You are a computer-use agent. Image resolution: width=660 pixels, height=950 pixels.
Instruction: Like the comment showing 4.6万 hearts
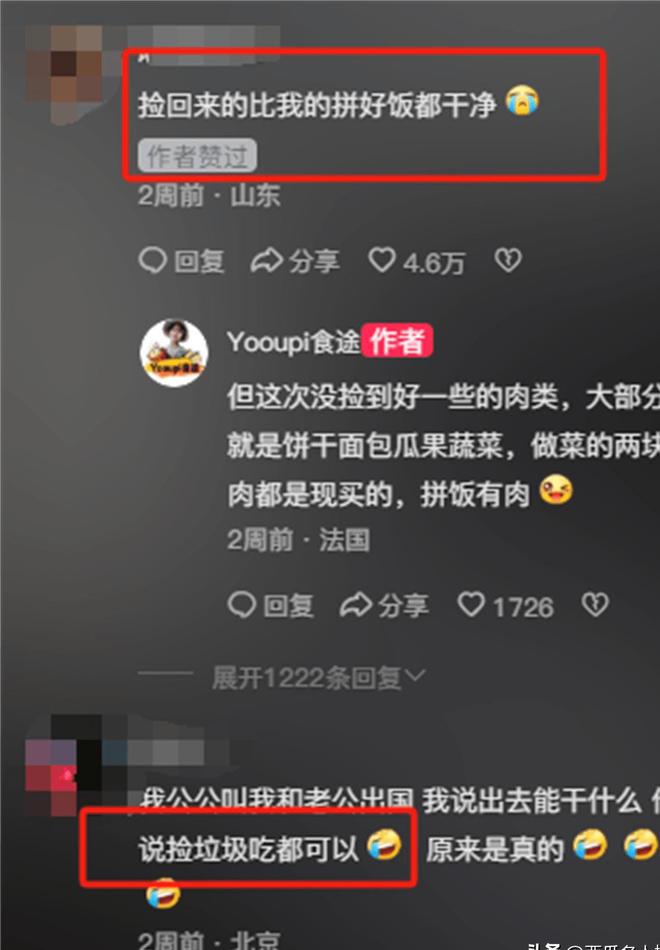(416, 262)
